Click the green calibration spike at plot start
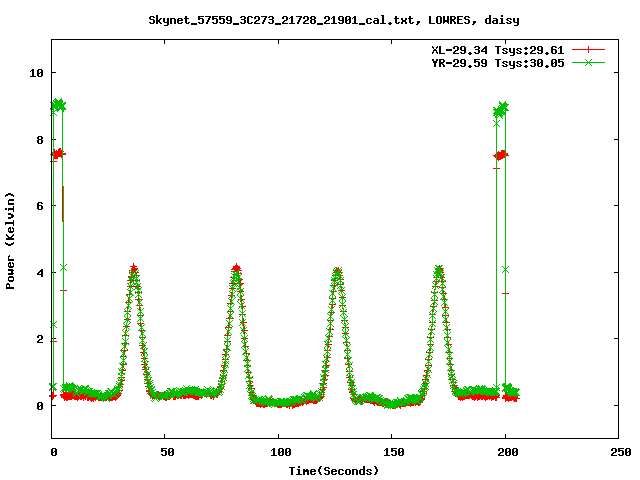 pyautogui.click(x=58, y=105)
